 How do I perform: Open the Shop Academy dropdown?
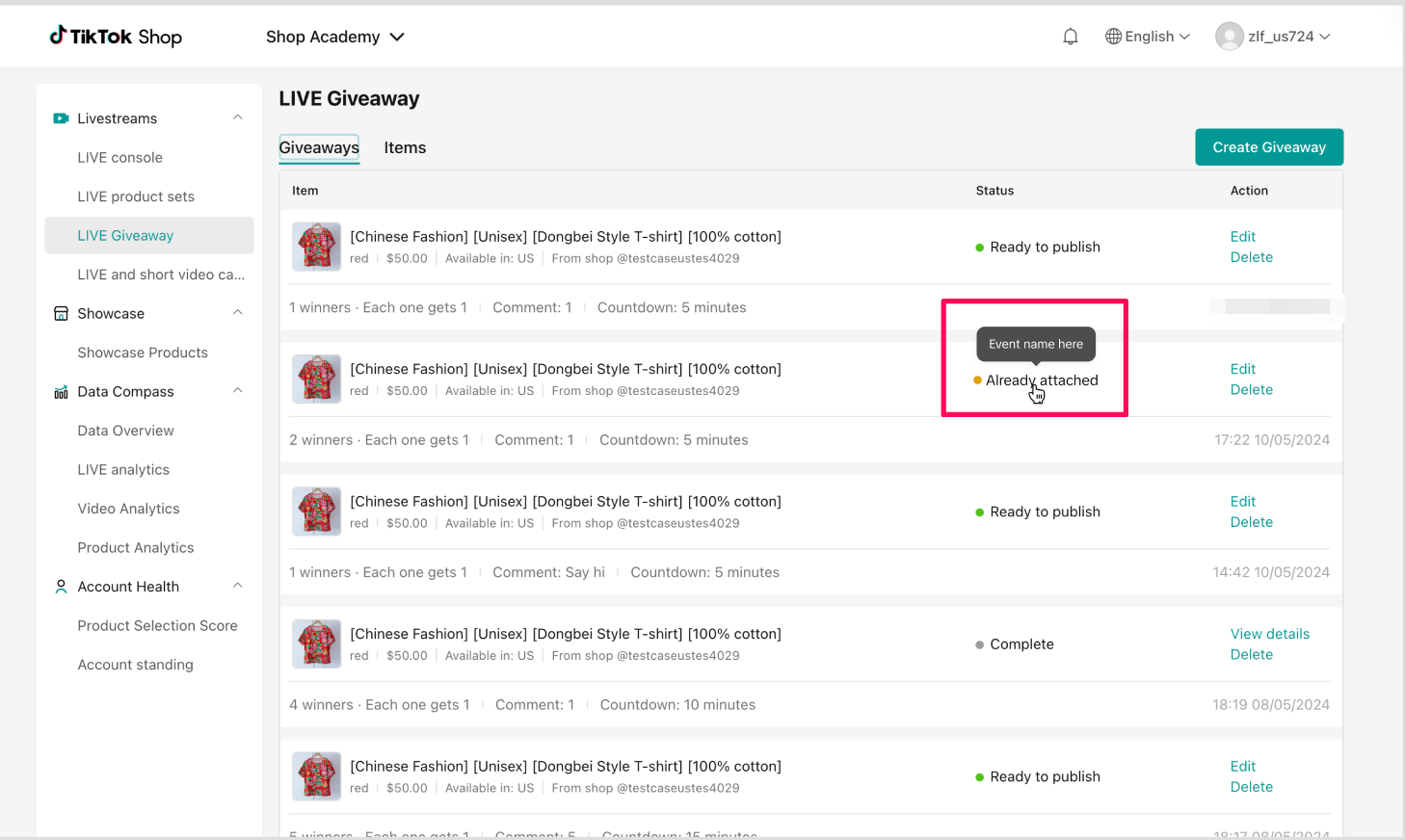tap(334, 37)
